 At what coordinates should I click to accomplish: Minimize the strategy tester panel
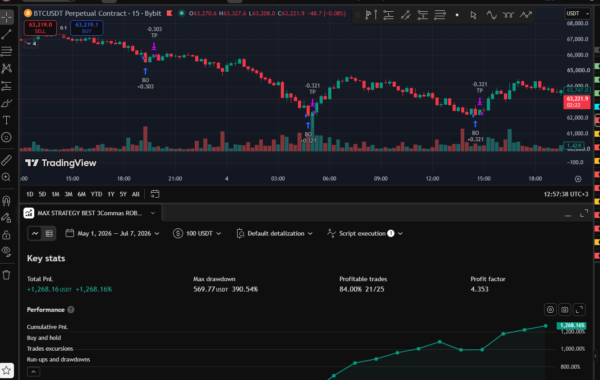(568, 214)
